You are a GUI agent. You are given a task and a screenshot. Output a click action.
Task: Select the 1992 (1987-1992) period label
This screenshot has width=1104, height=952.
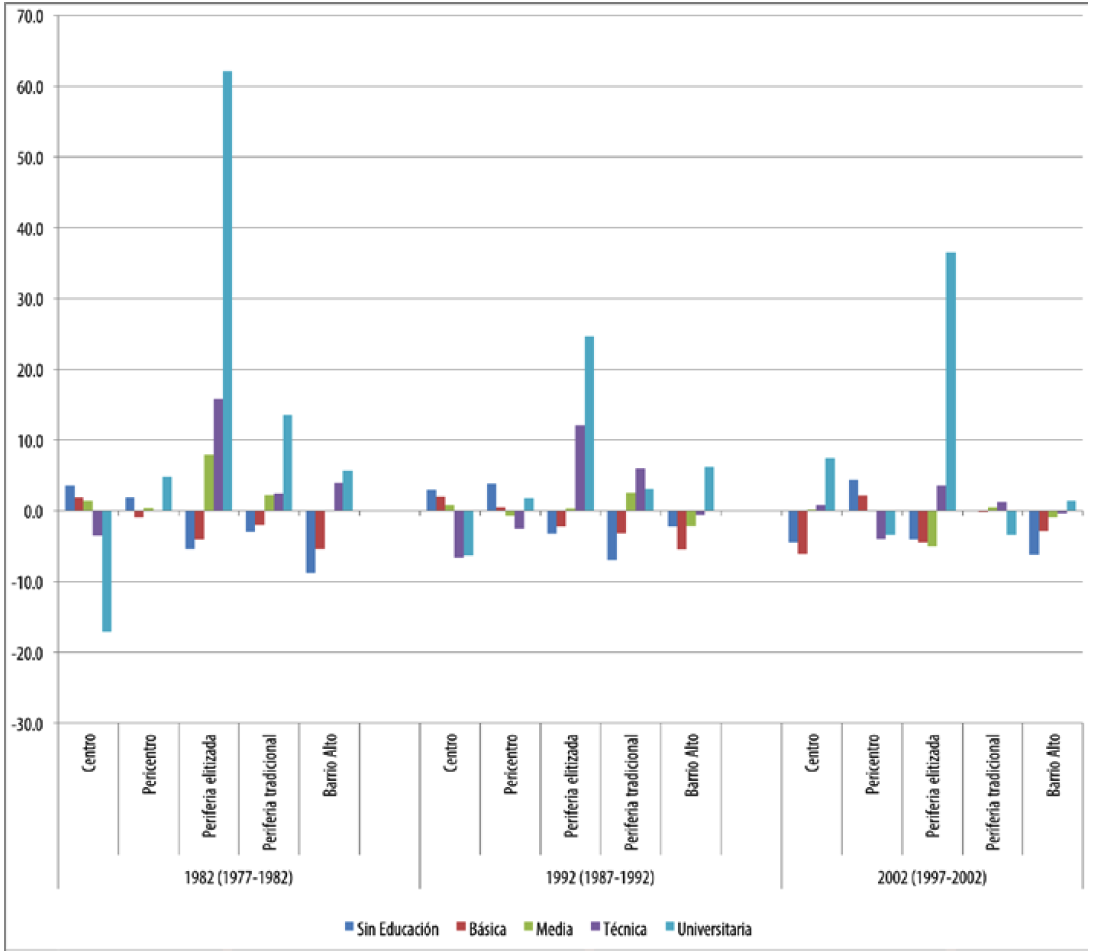(599, 878)
